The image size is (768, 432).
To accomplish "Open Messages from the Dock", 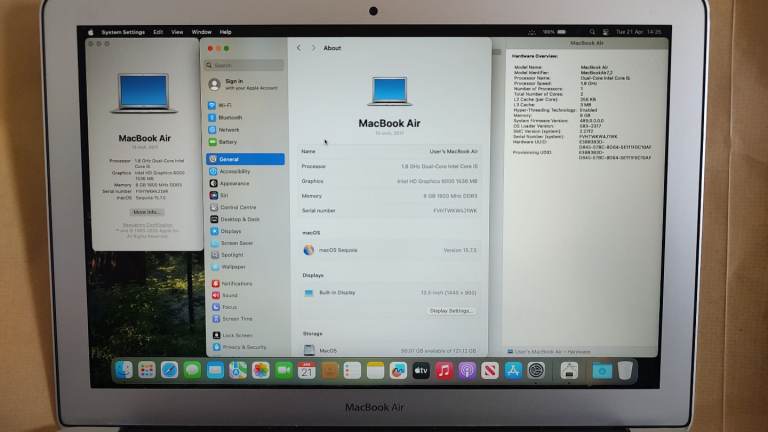I will click(x=192, y=370).
